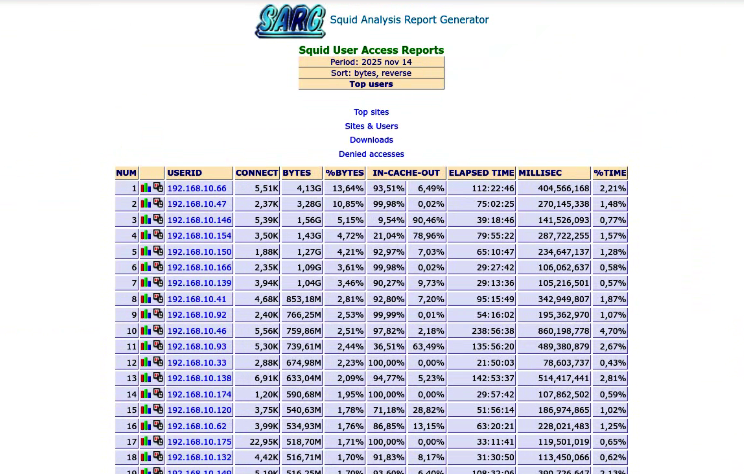Open user report for 192.168.10.120
The width and height of the screenshot is (744, 474).
click(199, 410)
